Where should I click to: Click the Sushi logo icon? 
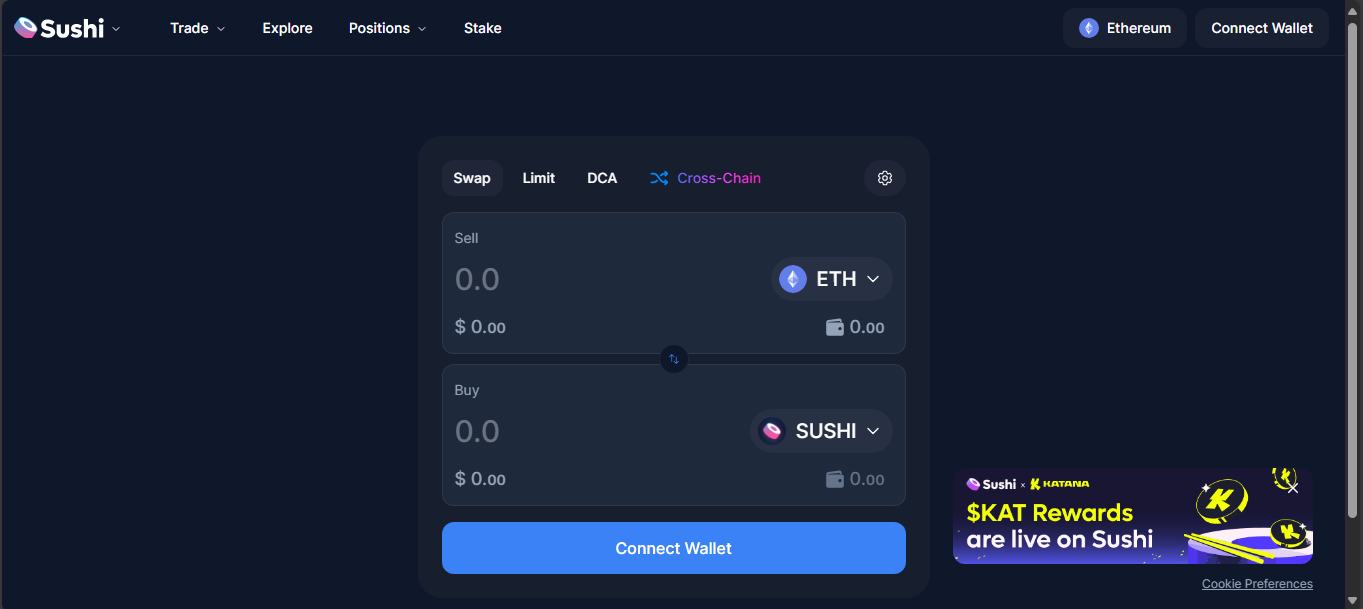coord(27,28)
